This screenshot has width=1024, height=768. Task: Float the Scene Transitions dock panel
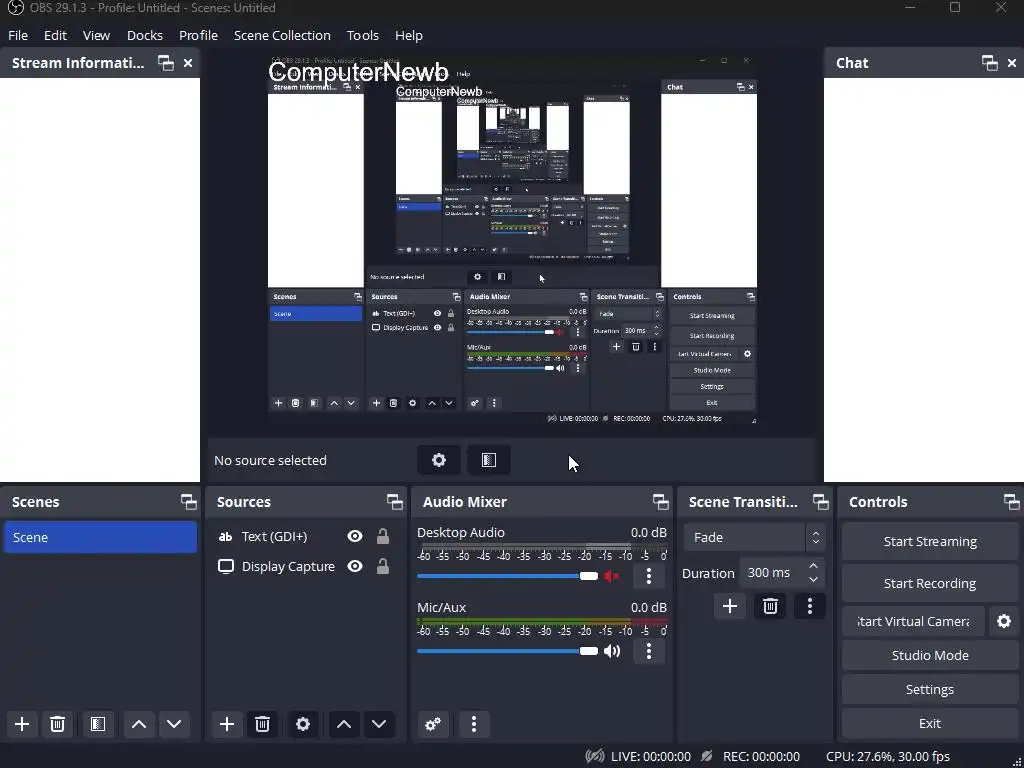point(820,502)
